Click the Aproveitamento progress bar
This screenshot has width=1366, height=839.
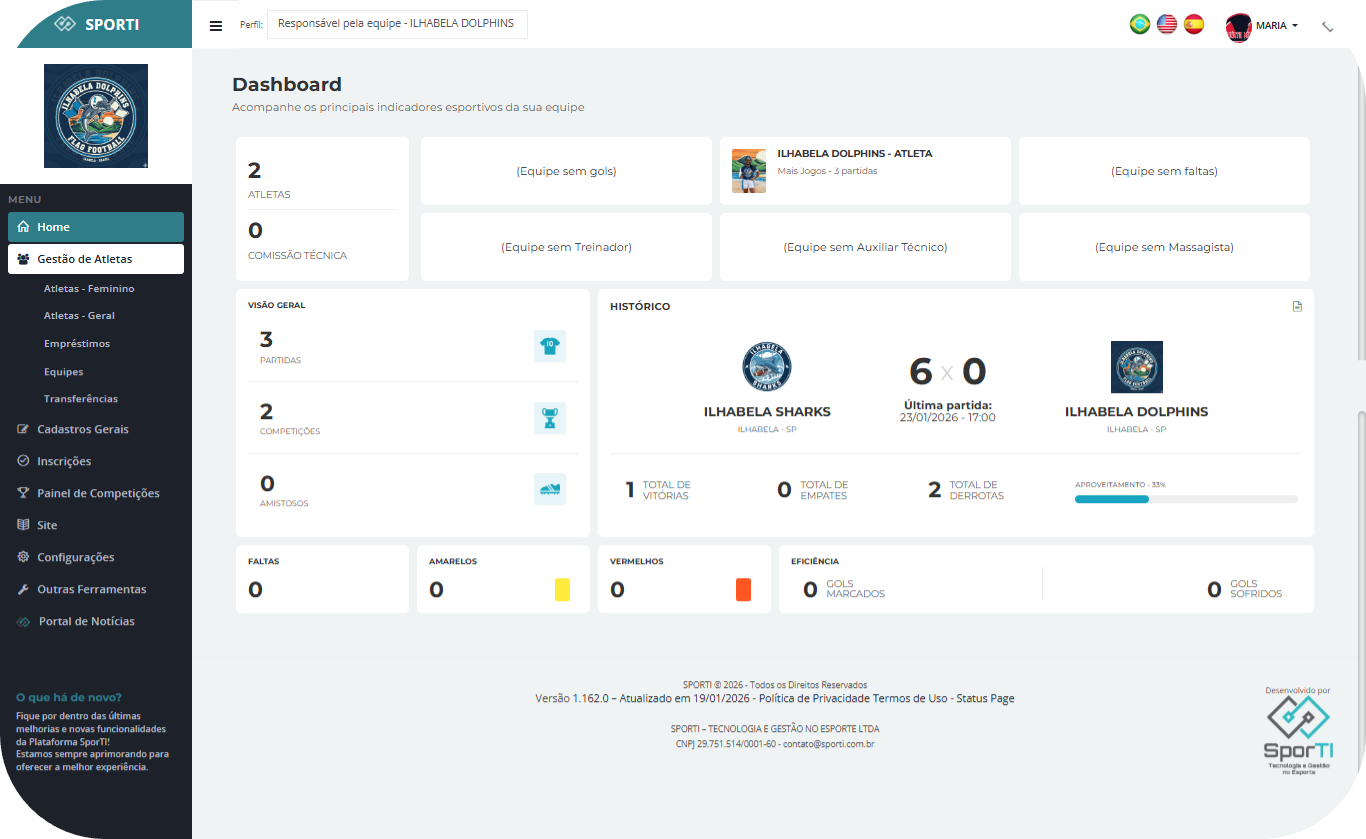[1185, 499]
